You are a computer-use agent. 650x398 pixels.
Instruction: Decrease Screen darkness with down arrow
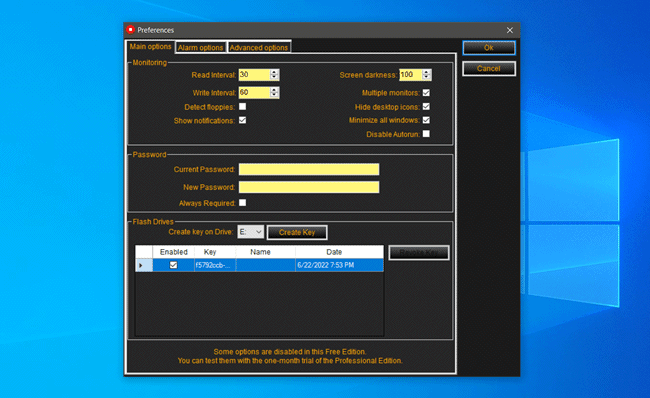pos(427,78)
